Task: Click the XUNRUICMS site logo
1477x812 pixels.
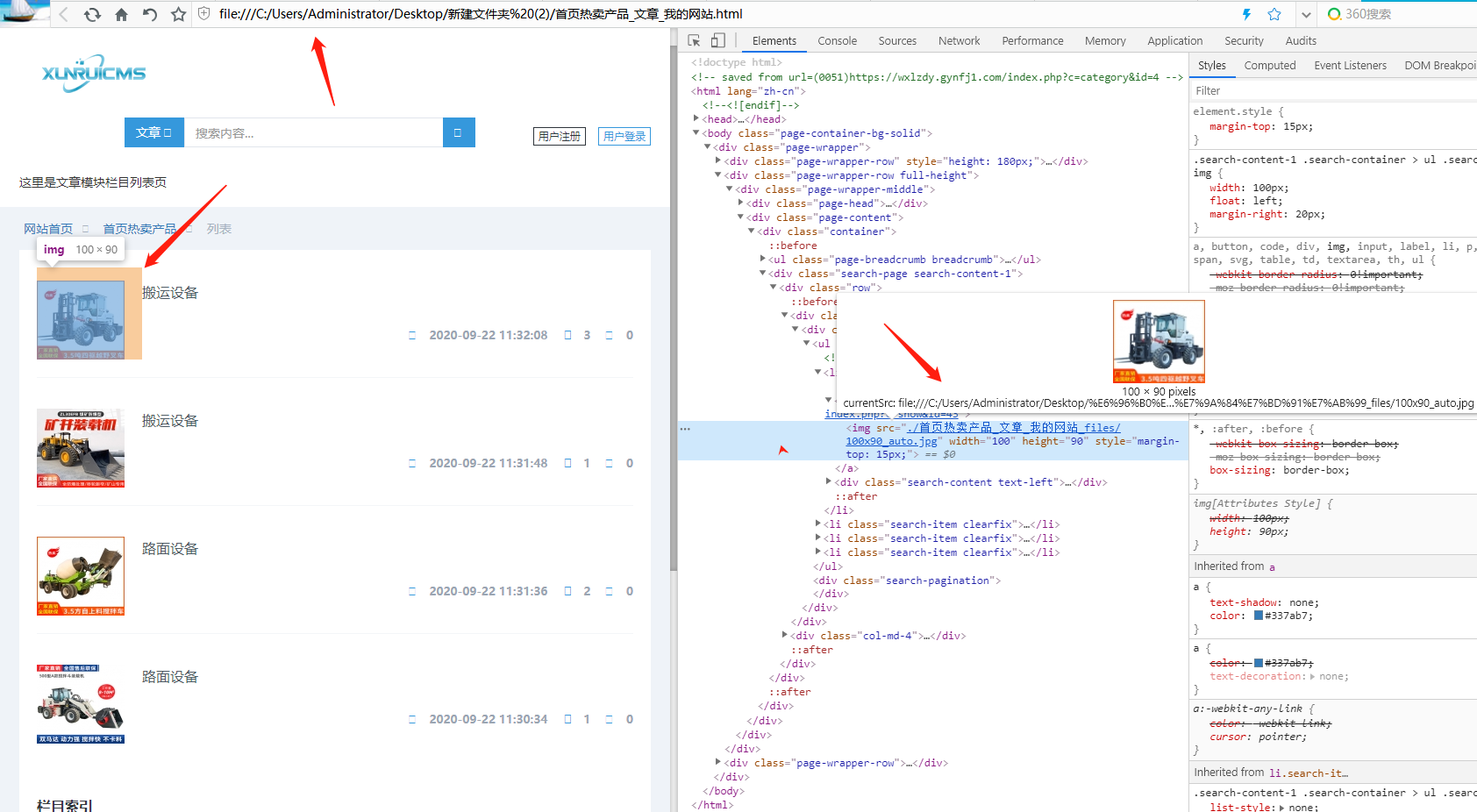Action: 94,74
